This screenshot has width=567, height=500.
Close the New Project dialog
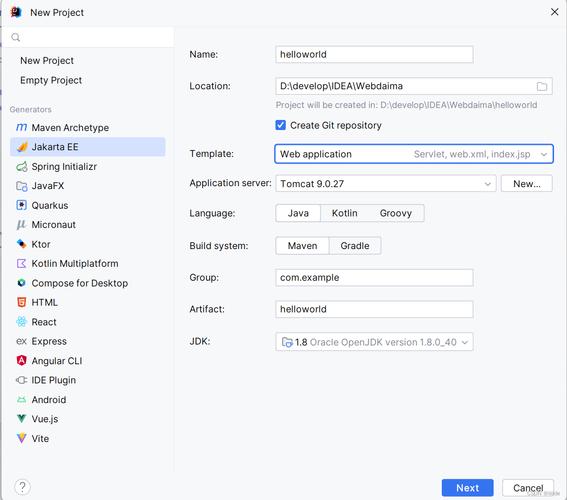coord(554,12)
